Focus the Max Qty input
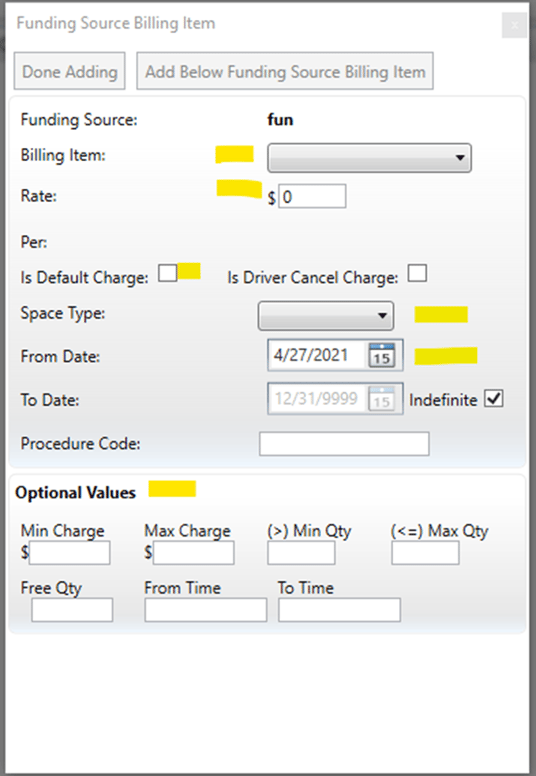This screenshot has width=536, height=776. pyautogui.click(x=425, y=553)
